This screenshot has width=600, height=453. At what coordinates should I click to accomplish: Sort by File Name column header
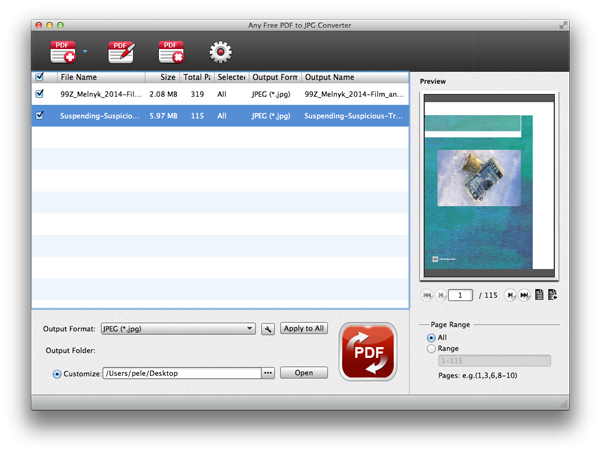click(101, 77)
